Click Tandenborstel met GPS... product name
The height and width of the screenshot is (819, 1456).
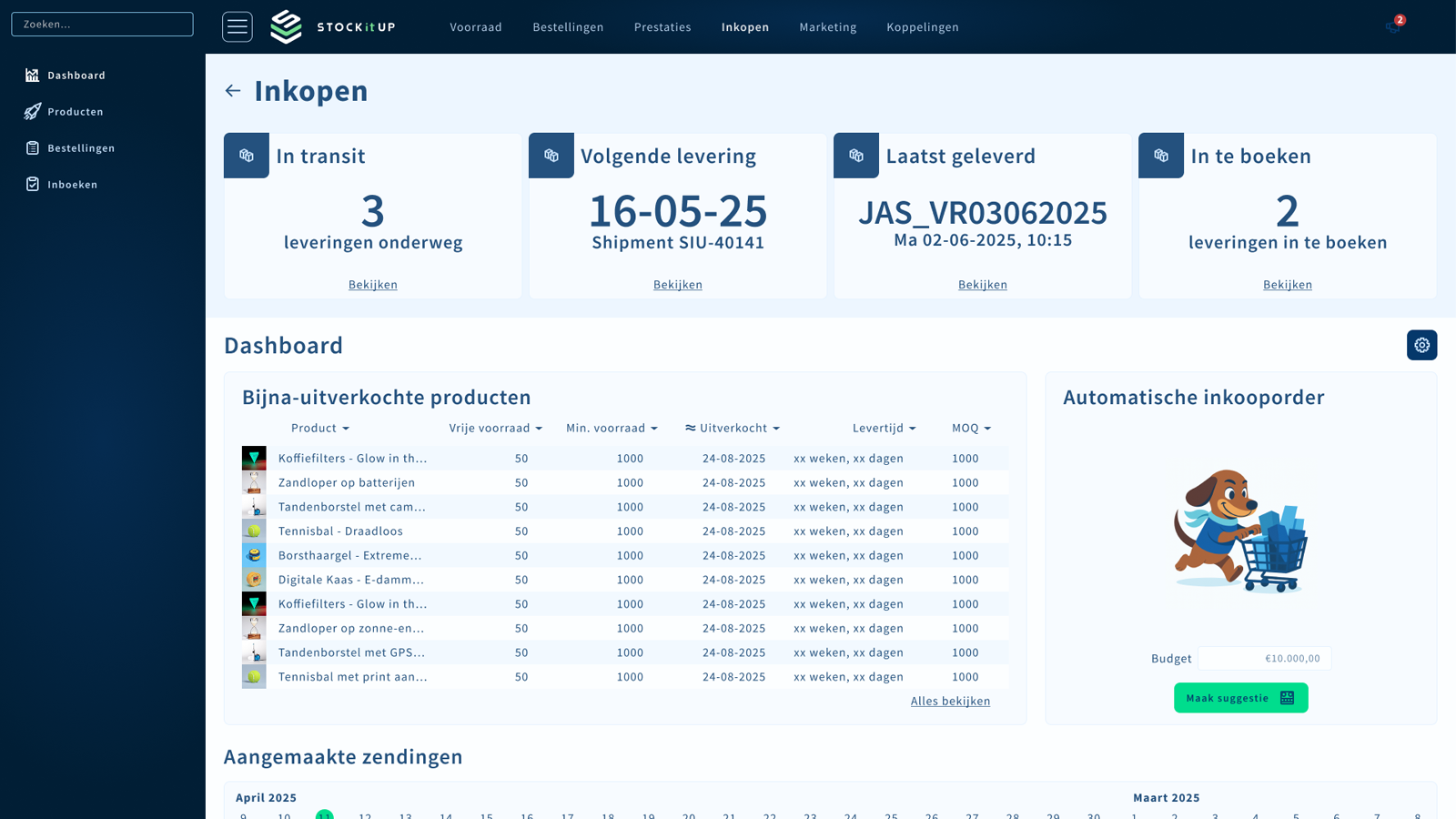(351, 652)
